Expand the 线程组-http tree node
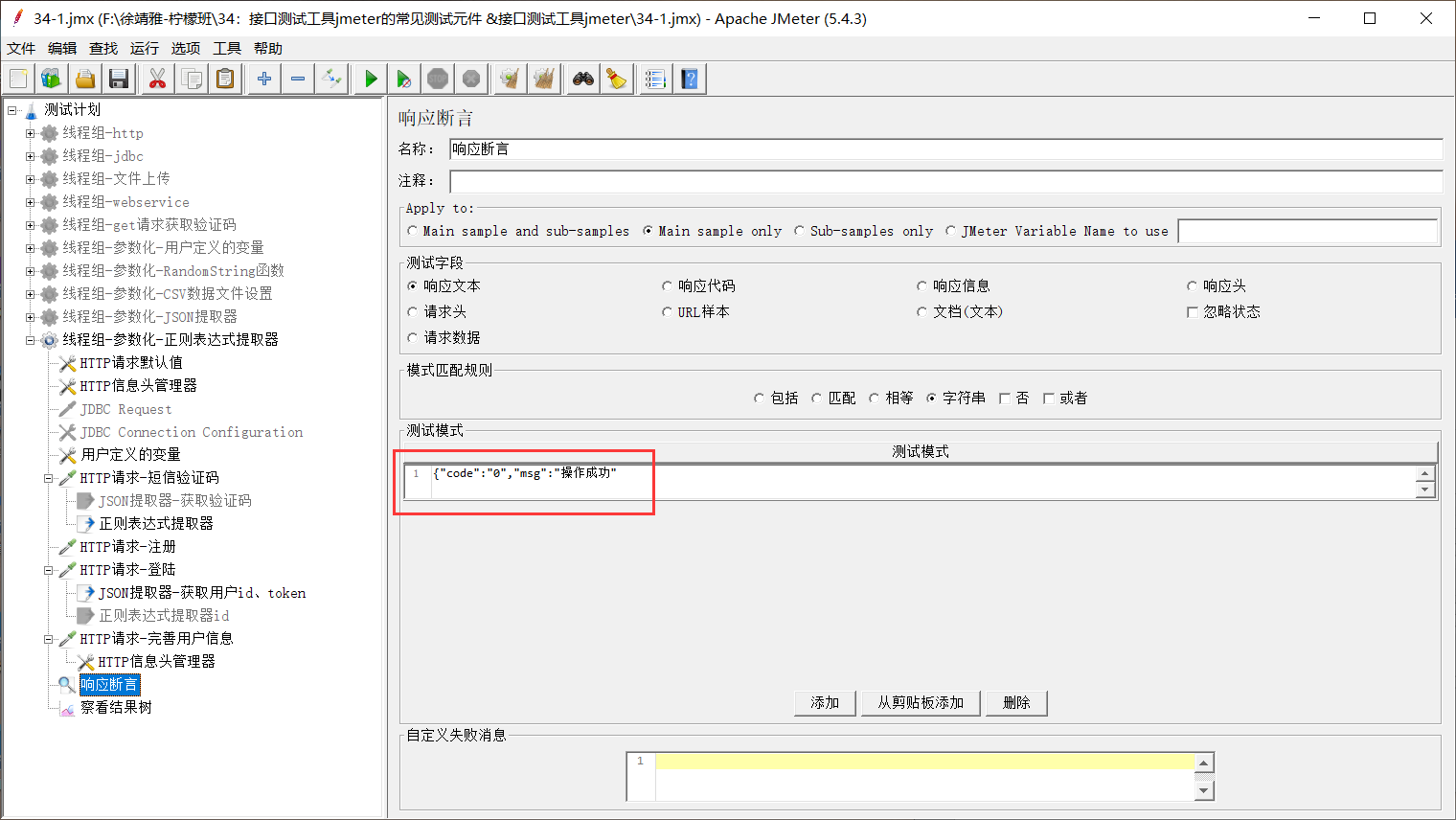 tap(30, 133)
